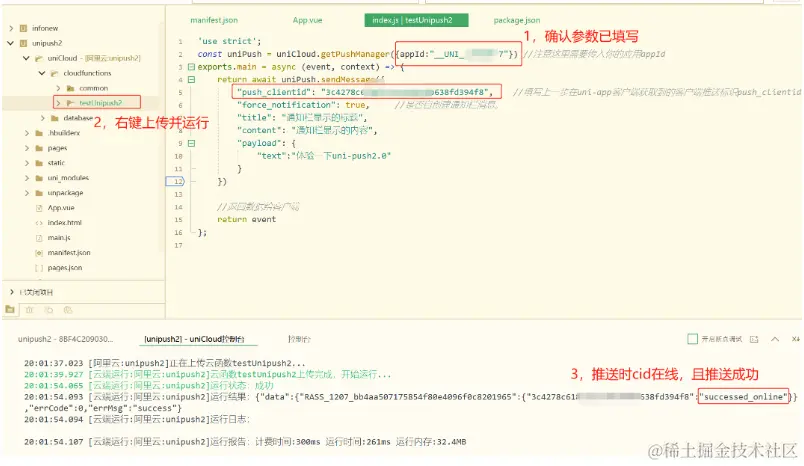Open the package.json editor tab
The width and height of the screenshot is (804, 466).
click(516, 20)
